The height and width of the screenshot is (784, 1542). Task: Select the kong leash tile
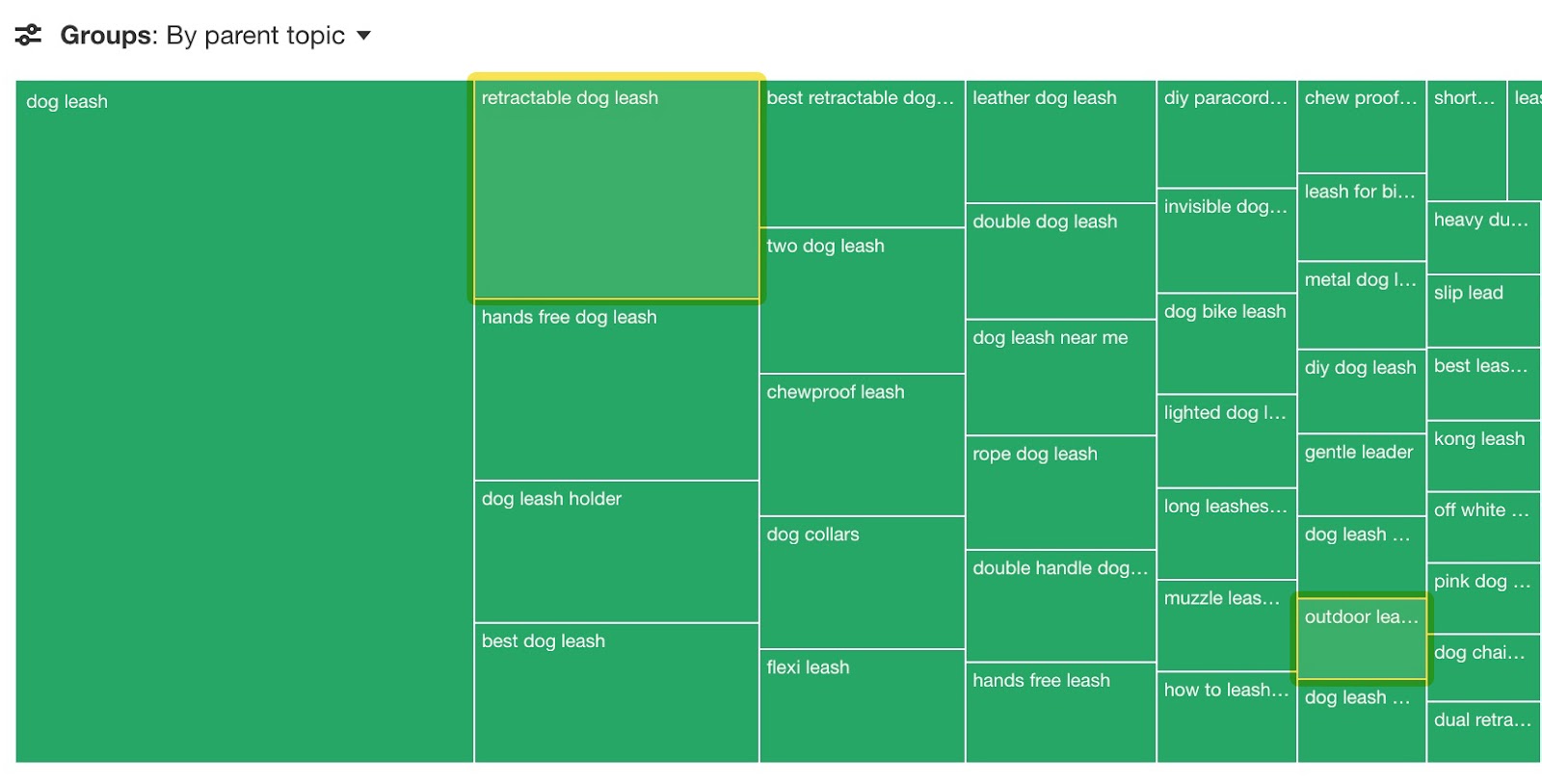[1481, 453]
